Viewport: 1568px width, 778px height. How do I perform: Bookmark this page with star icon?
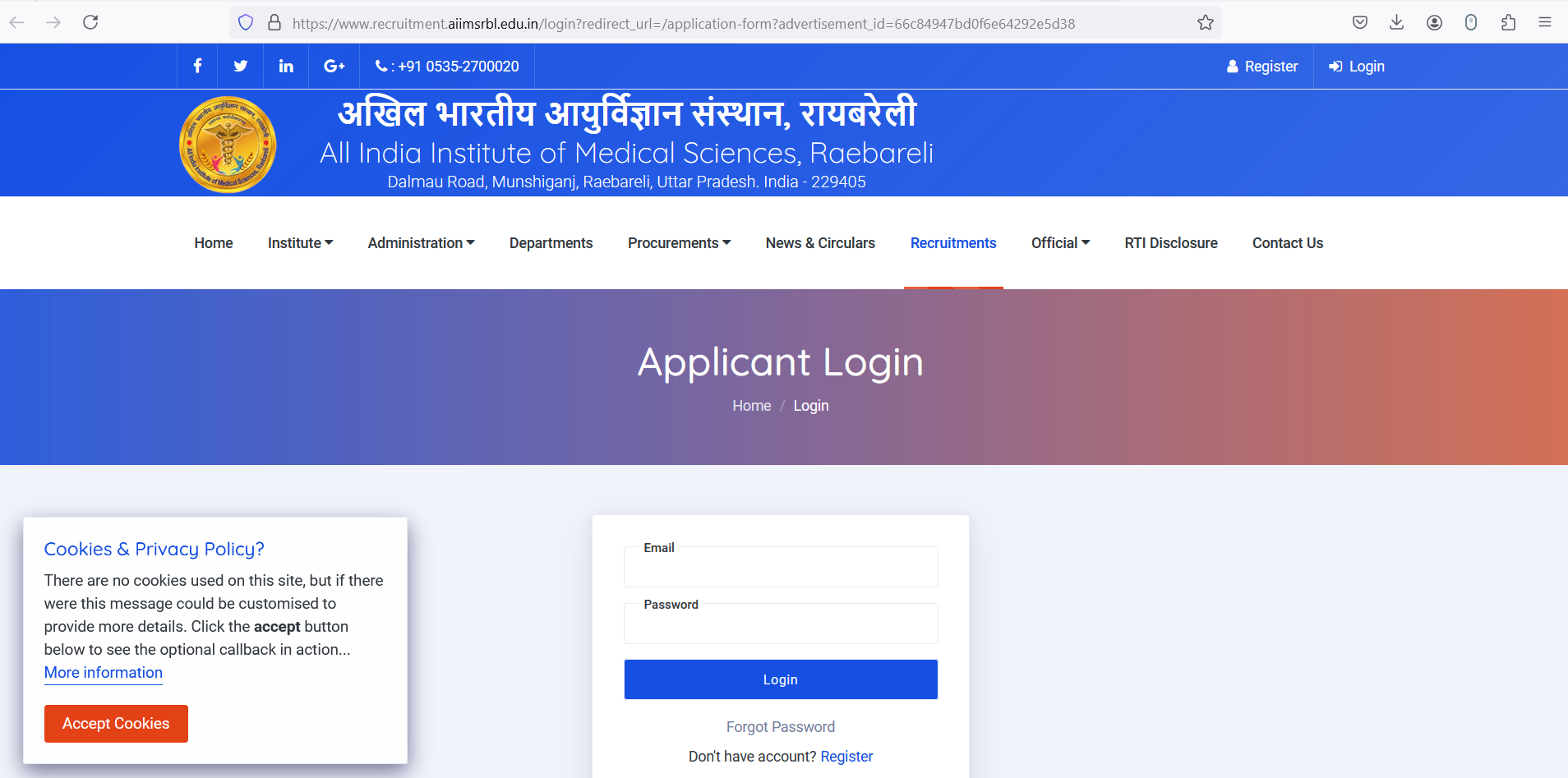coord(1205,23)
